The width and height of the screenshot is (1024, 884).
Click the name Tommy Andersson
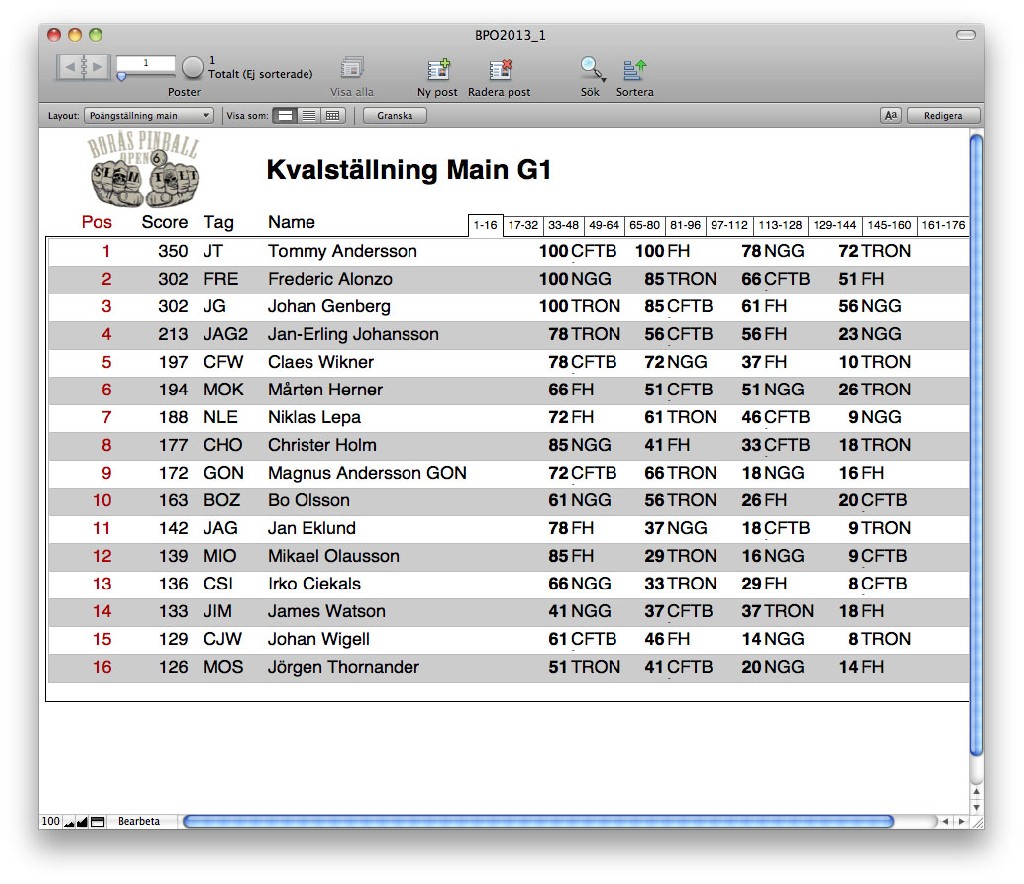tap(342, 251)
